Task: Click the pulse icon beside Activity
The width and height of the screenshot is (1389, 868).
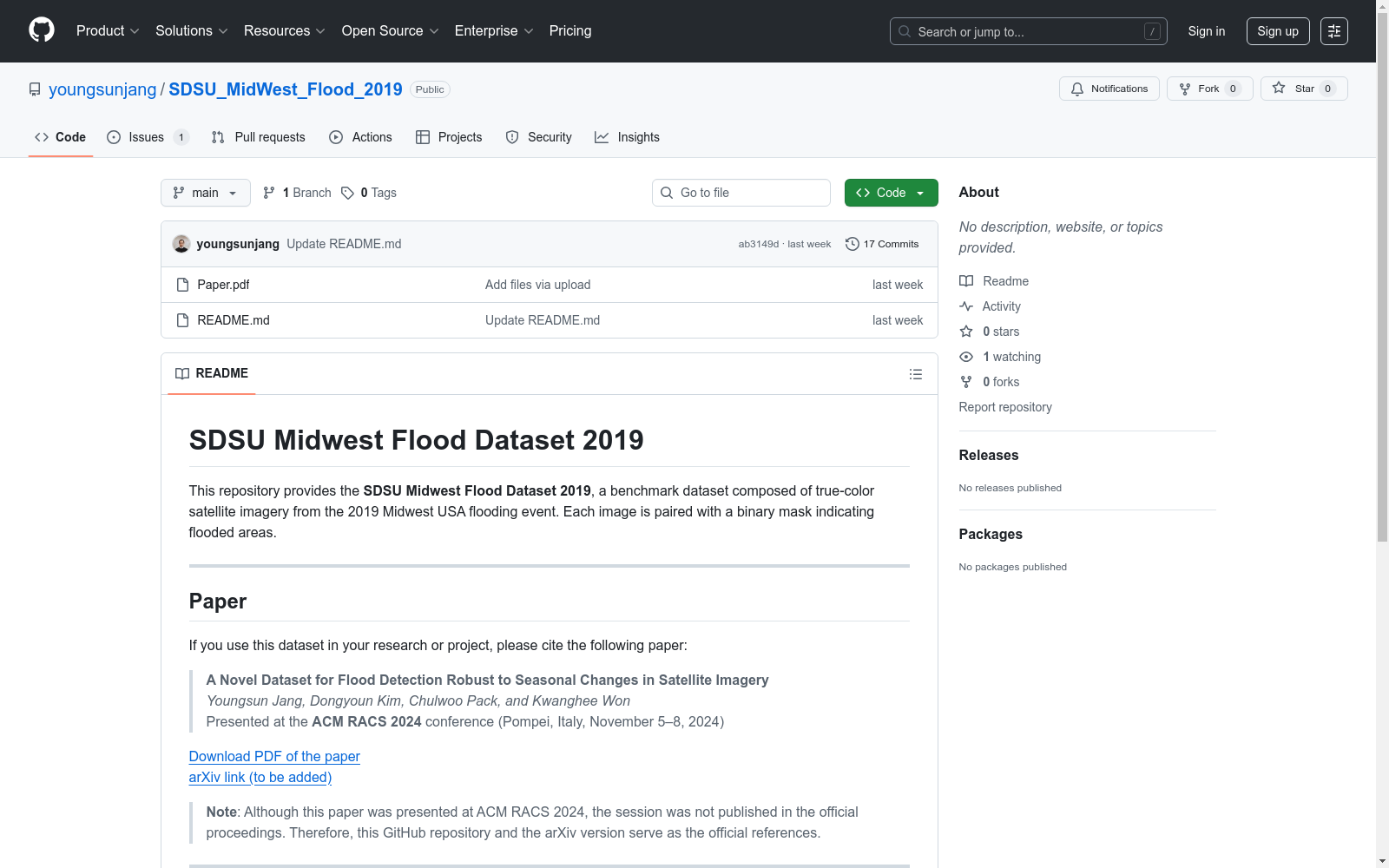Action: click(x=966, y=306)
